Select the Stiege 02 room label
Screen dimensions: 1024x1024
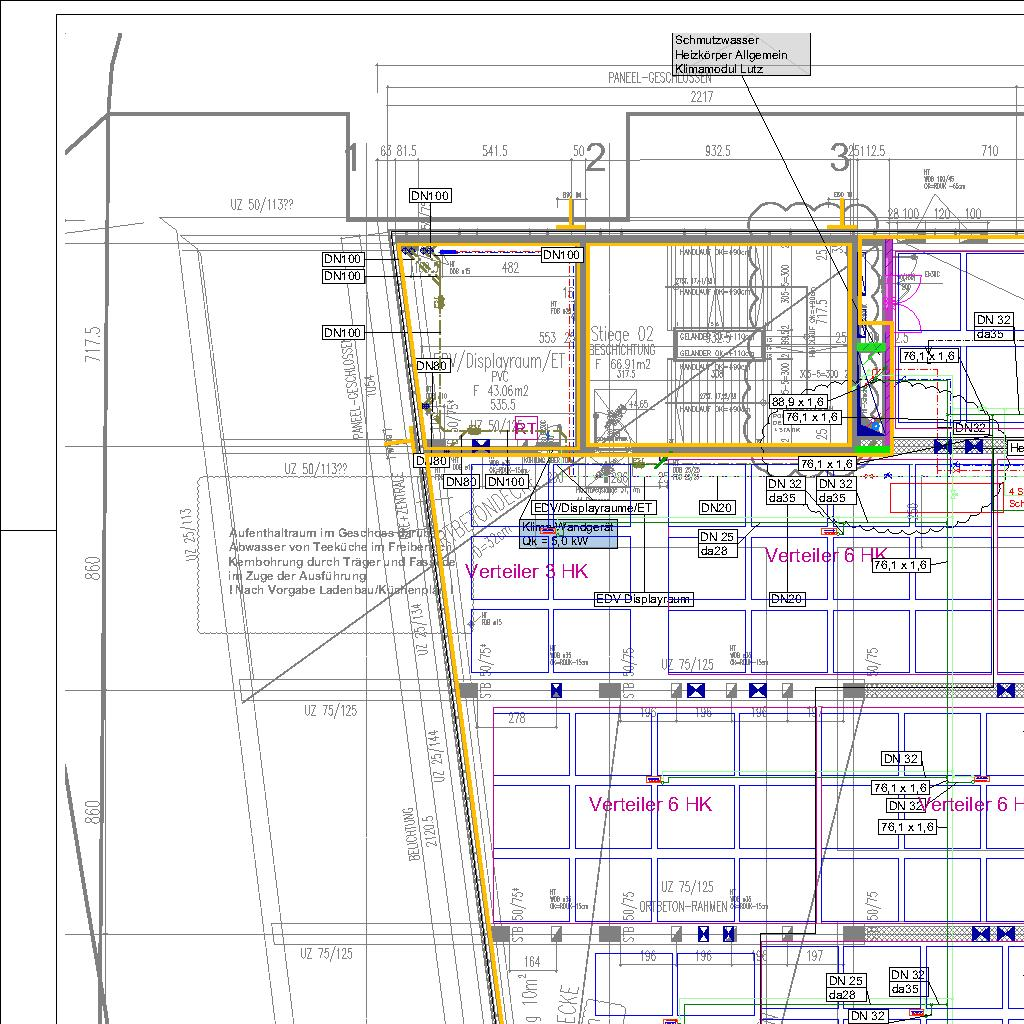(622, 334)
